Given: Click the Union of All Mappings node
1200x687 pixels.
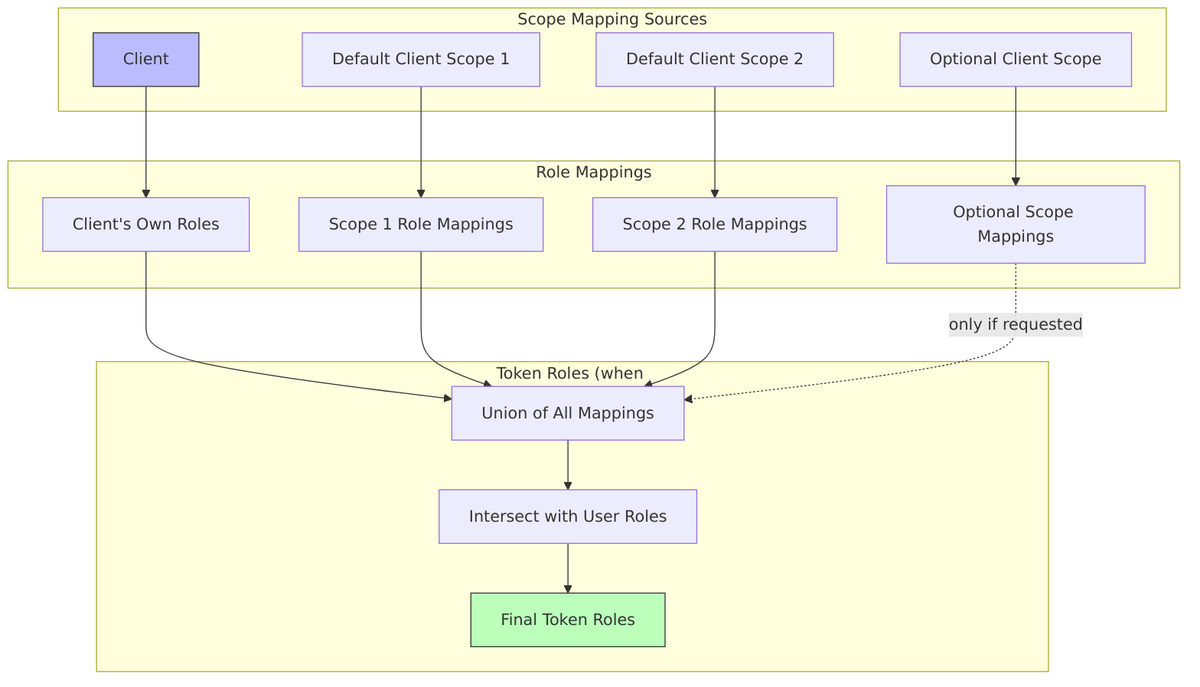Looking at the screenshot, I should tap(567, 413).
